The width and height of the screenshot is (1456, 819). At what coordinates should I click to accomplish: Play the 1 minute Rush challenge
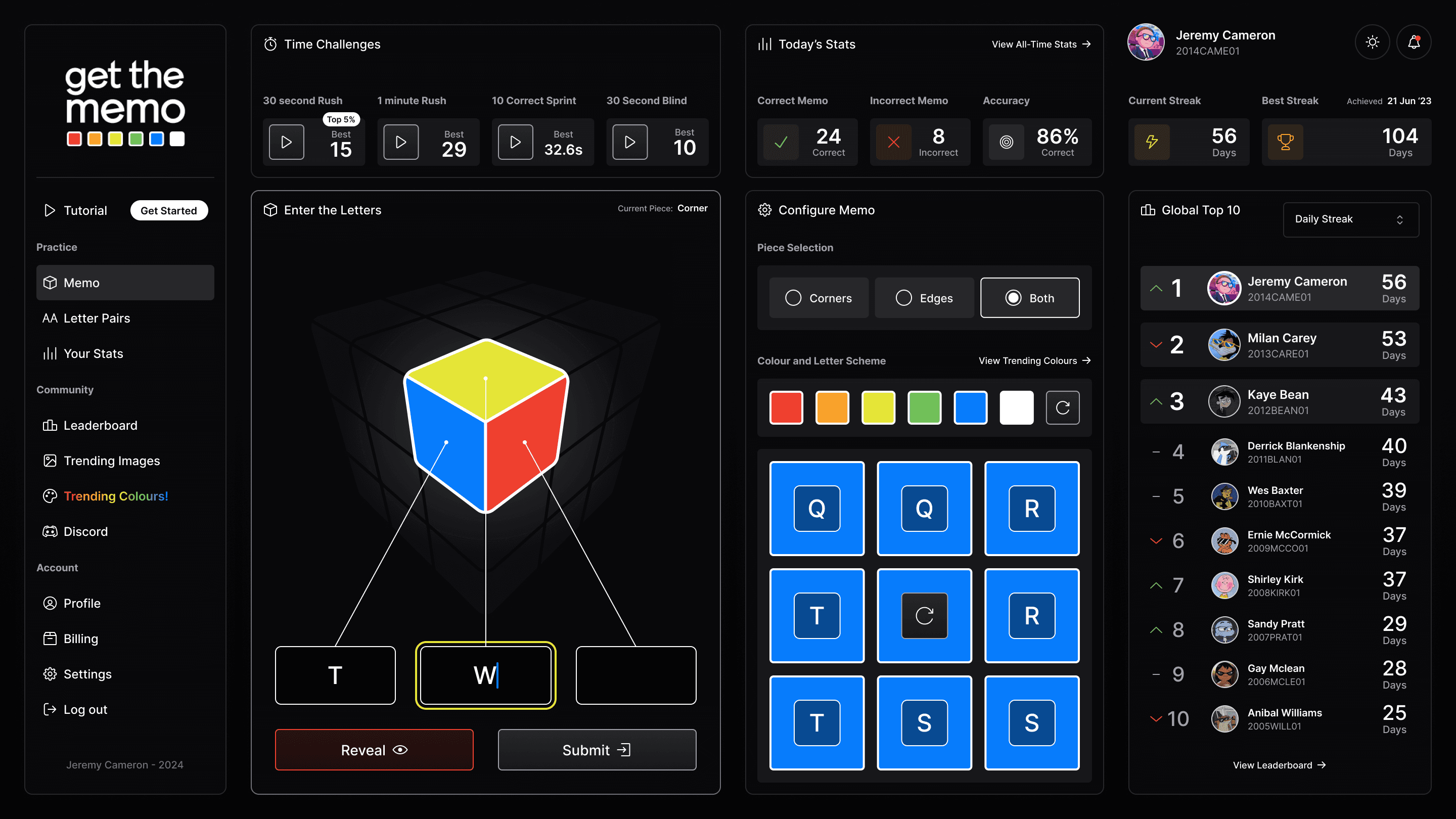point(401,142)
